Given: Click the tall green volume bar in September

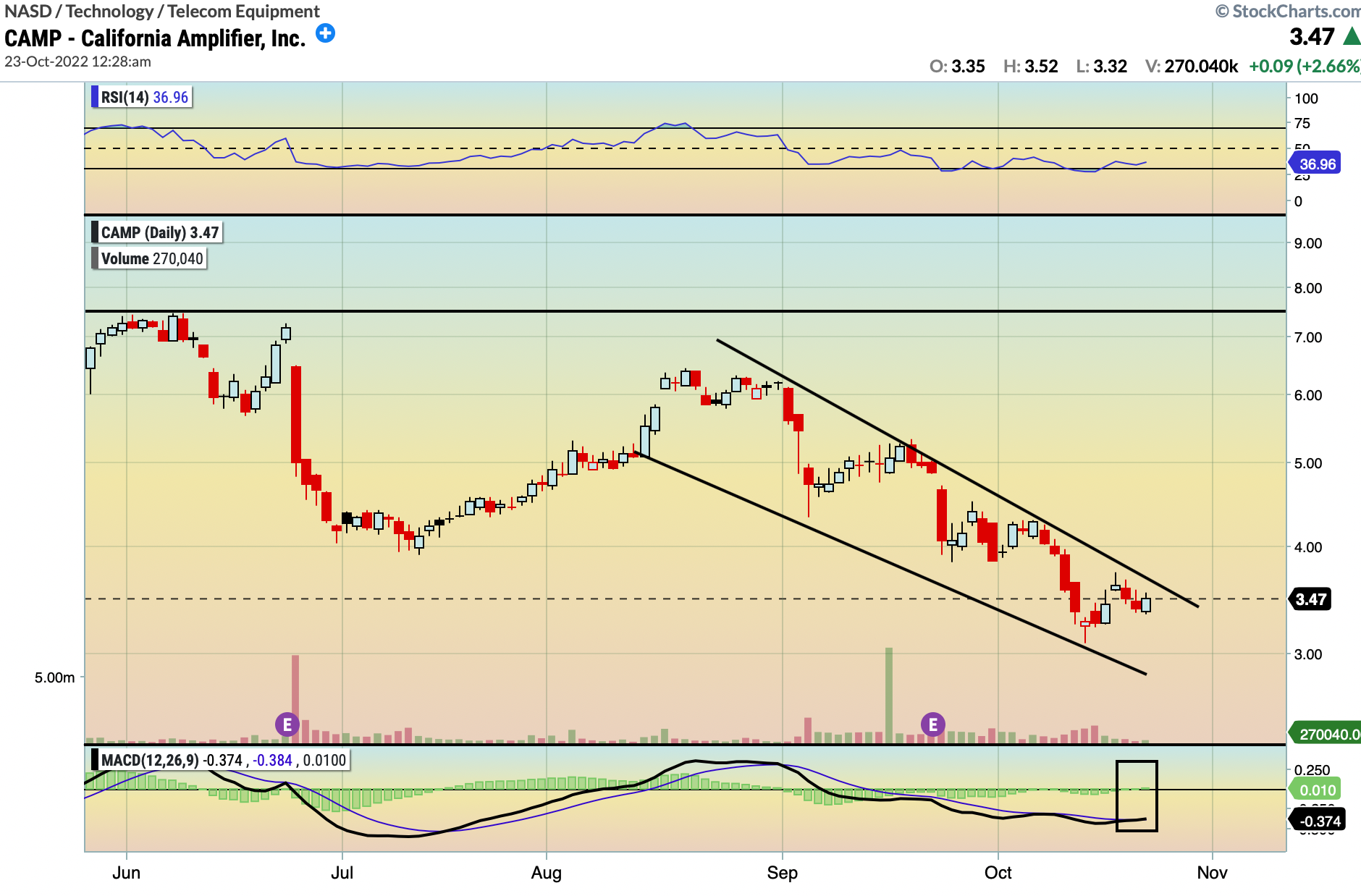Looking at the screenshot, I should [888, 696].
